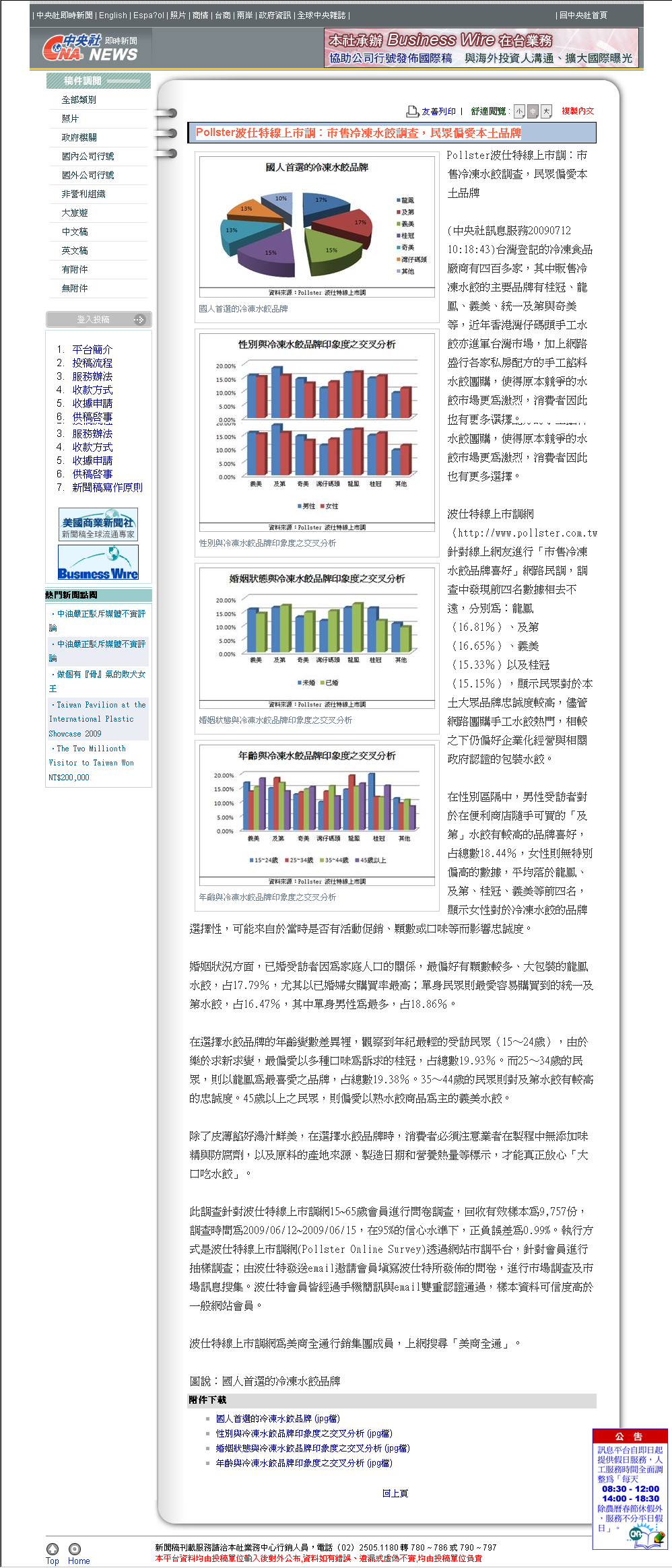
Task: Click the printer icon beside 友善列印
Action: [x=412, y=111]
